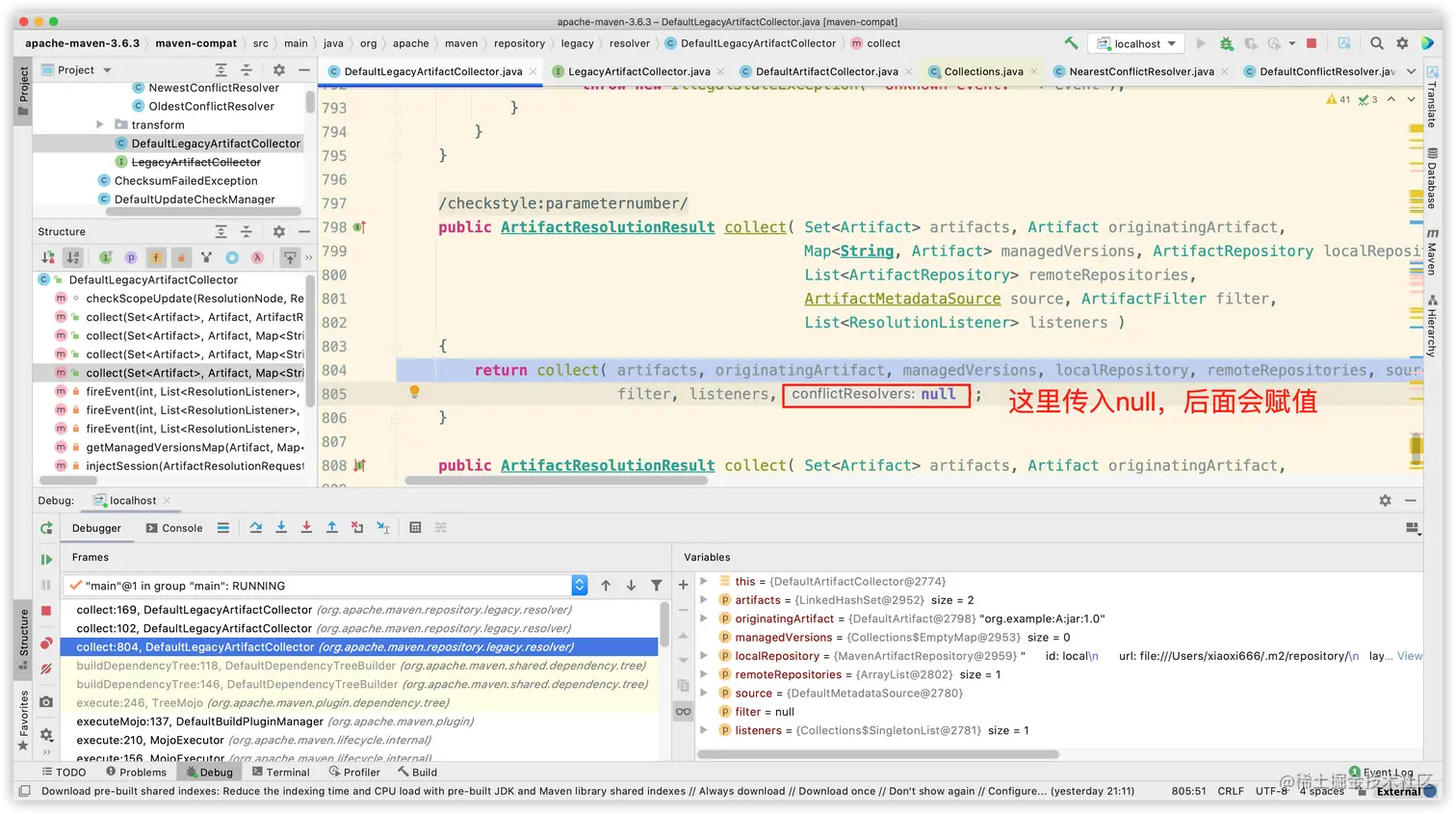This screenshot has height=814, width=1456.
Task: Open the thread selector combo box
Action: pos(325,586)
